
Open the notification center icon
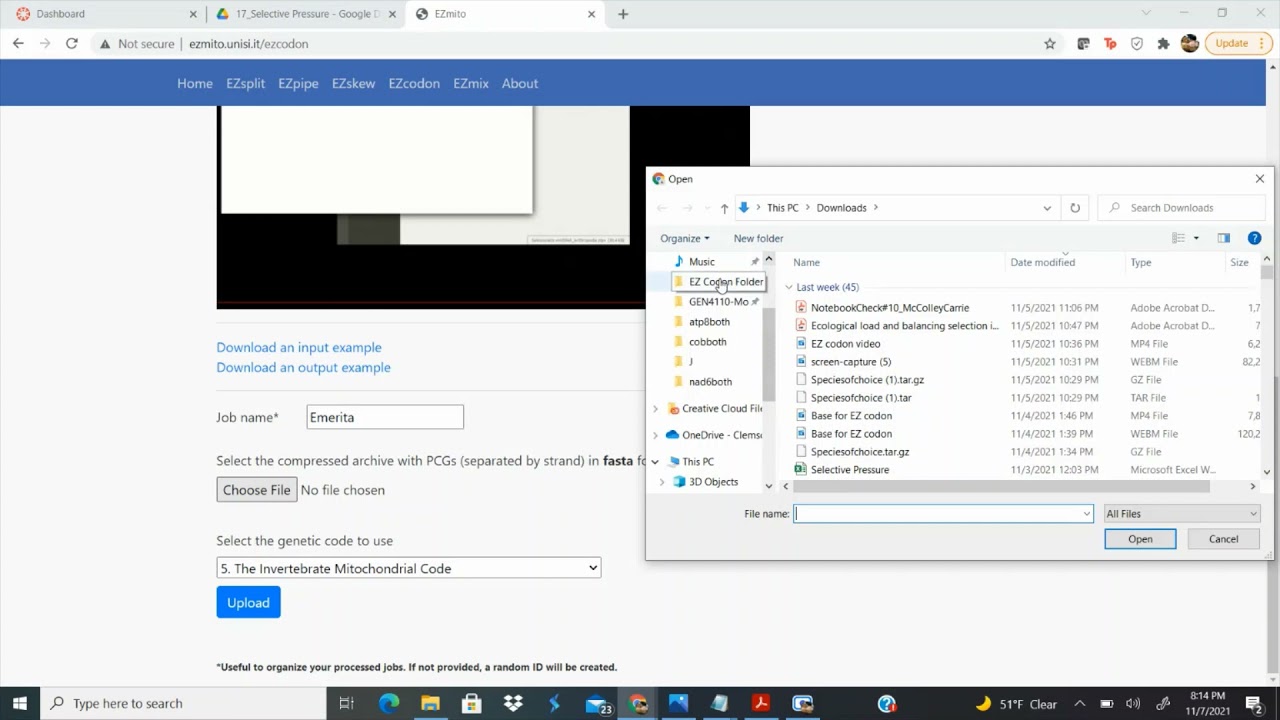point(1254,703)
